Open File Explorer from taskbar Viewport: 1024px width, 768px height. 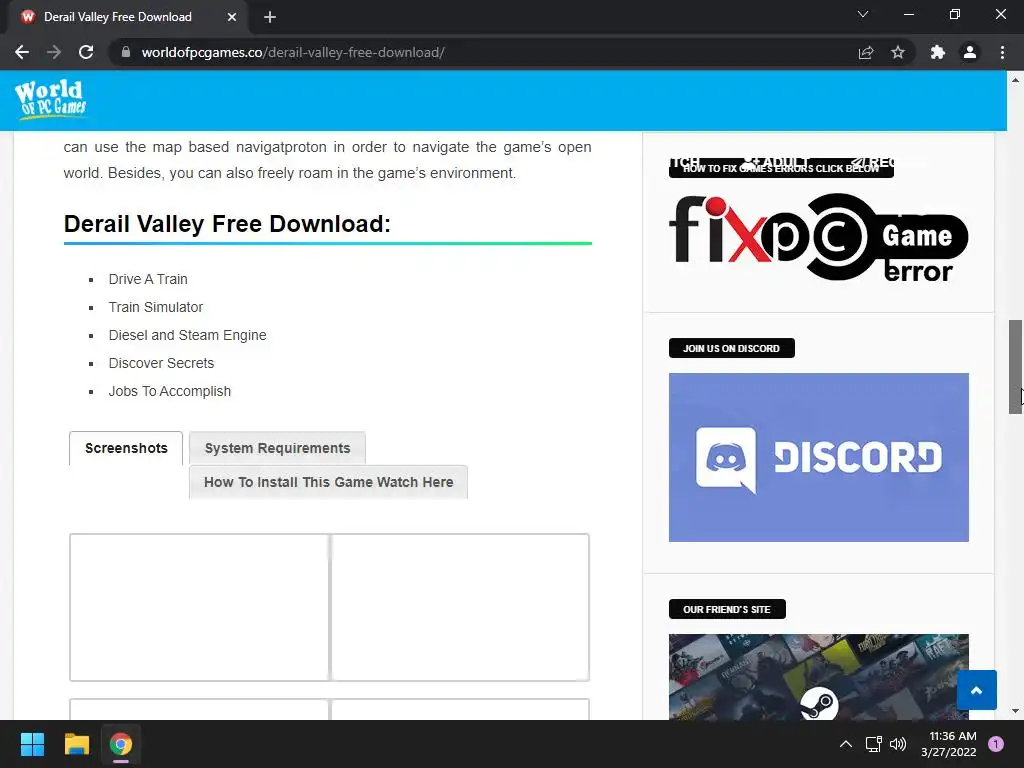point(76,744)
